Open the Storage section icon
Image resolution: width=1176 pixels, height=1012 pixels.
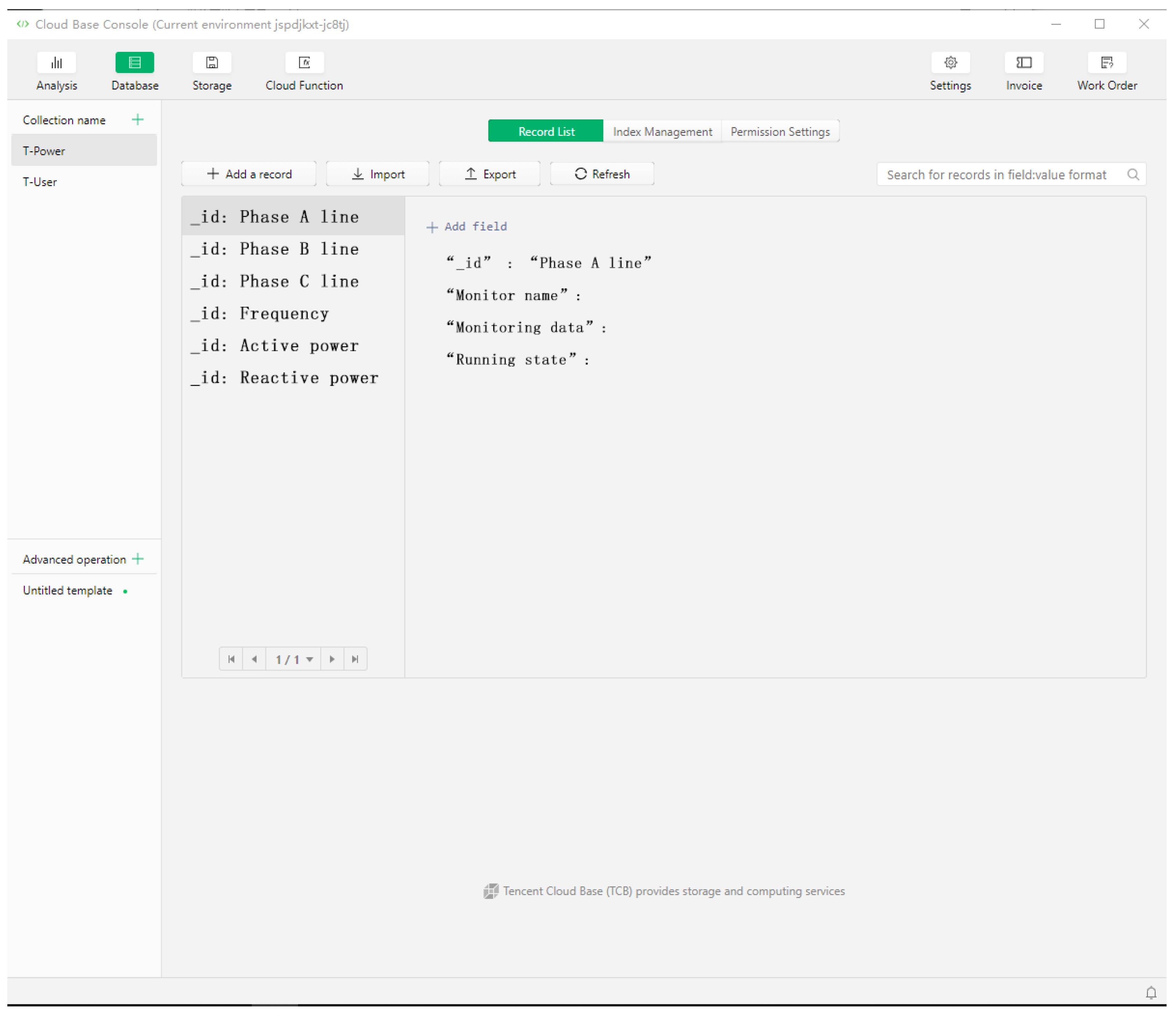[212, 62]
